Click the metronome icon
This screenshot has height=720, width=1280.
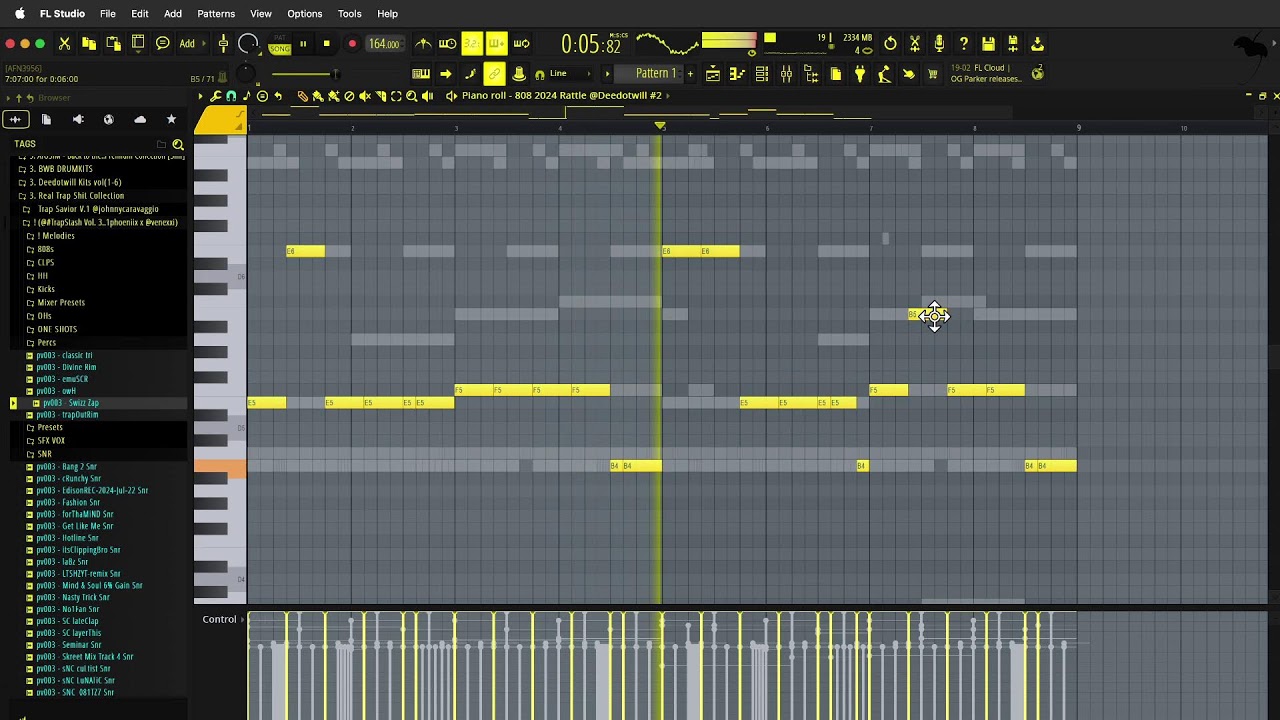click(x=424, y=44)
